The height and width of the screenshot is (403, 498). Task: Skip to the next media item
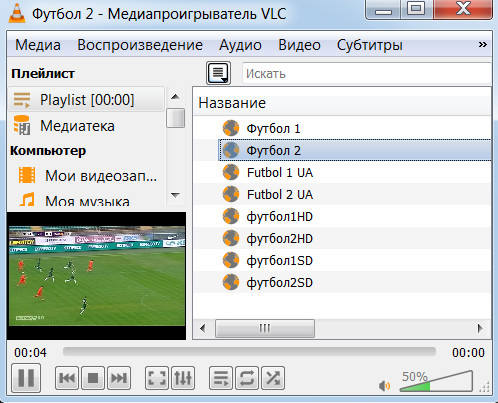tap(119, 378)
